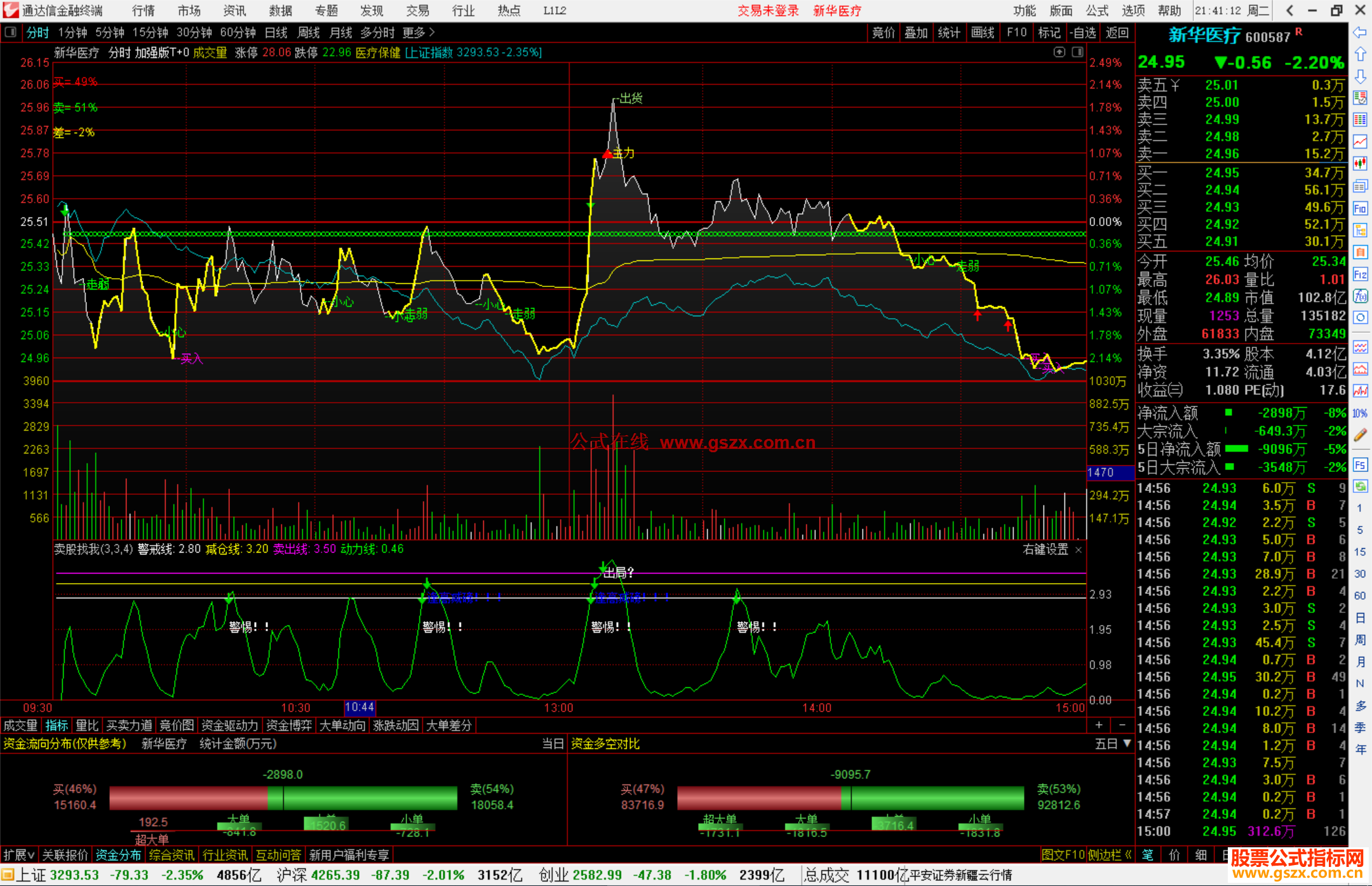Select the 综合资讯 bottom tab
The height and width of the screenshot is (886, 1372).
click(x=171, y=855)
